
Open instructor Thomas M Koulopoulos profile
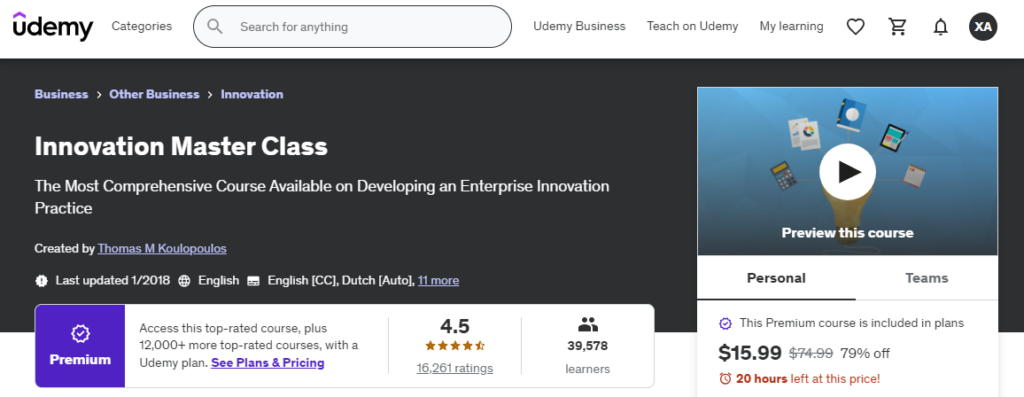click(x=162, y=249)
